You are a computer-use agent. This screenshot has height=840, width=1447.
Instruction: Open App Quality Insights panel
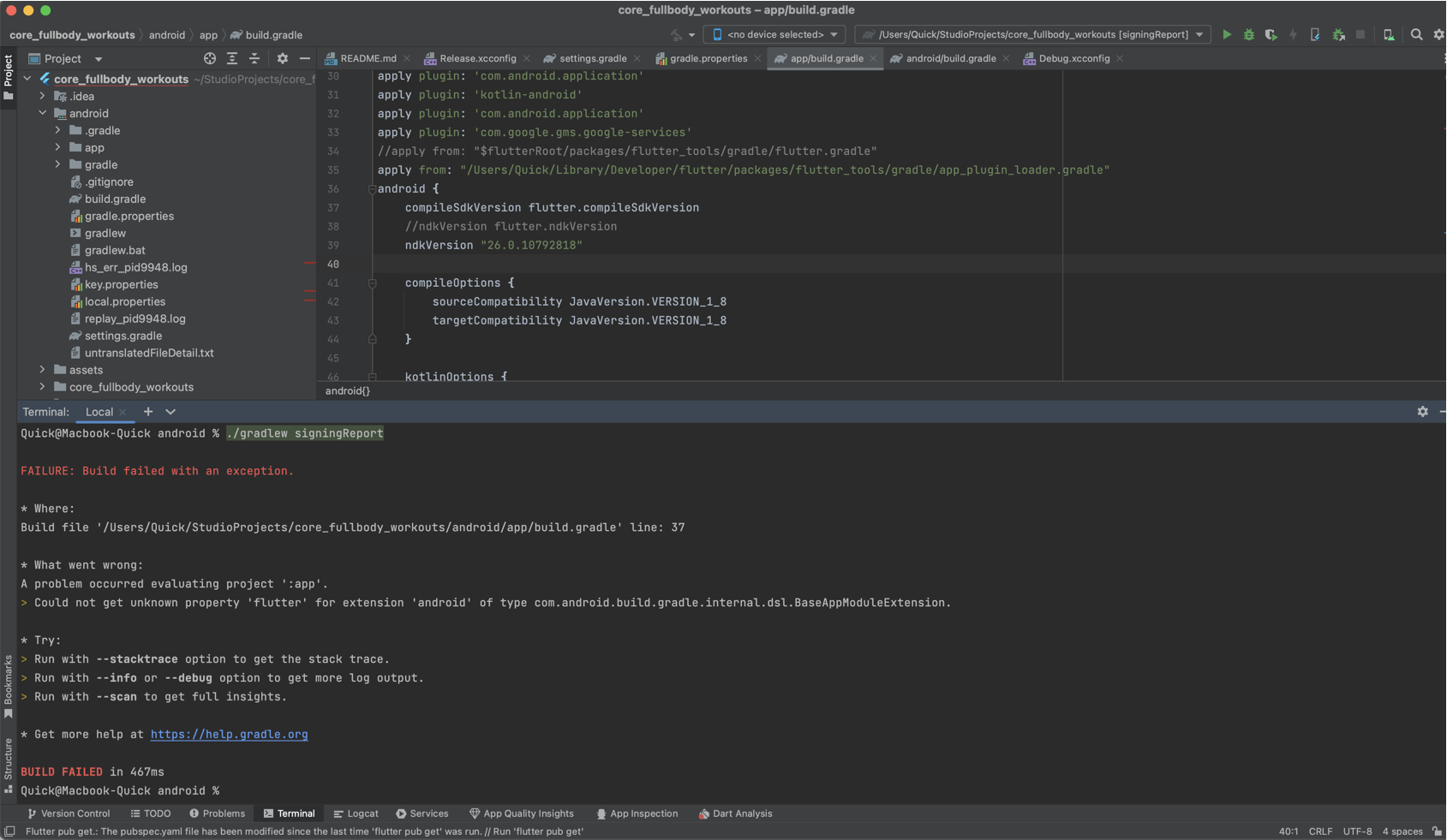pyautogui.click(x=522, y=813)
